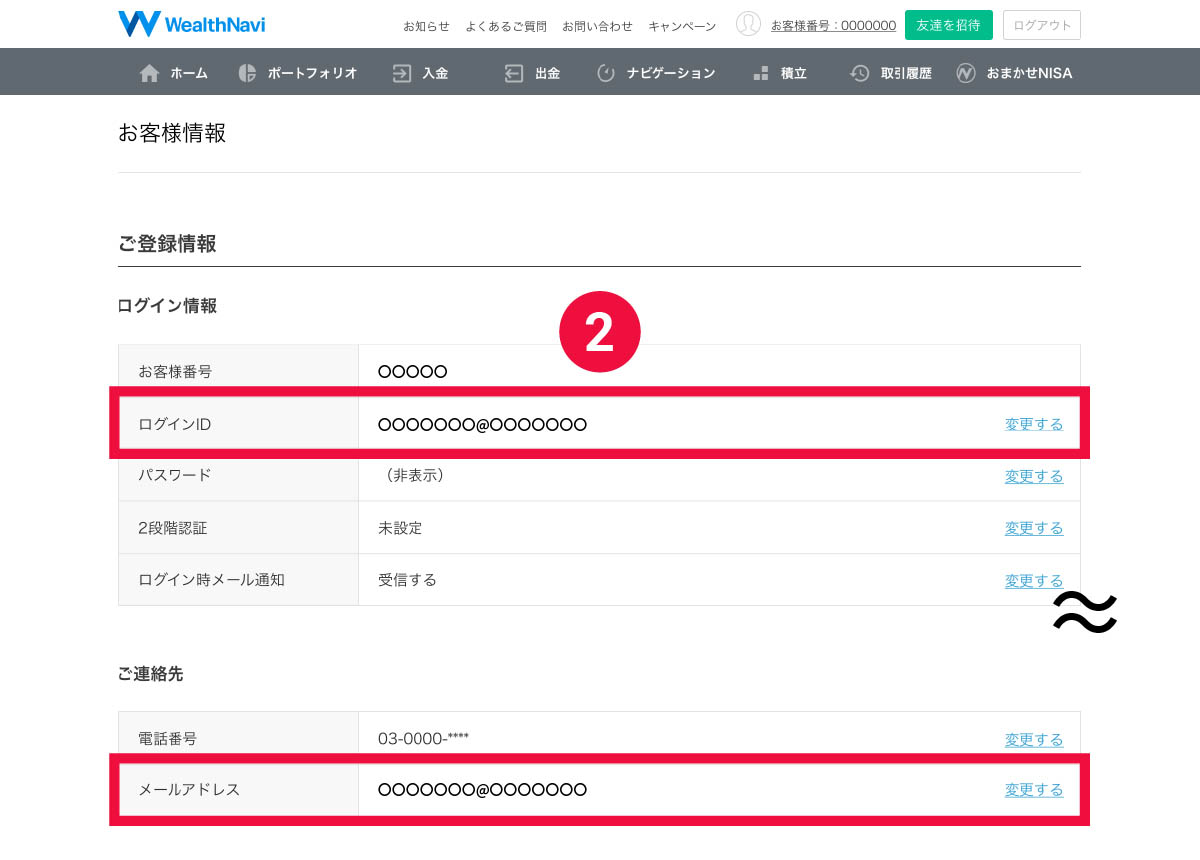Screen dimensions: 1200x860
Task: Click the 03-0000-**** phone number value
Action: click(x=423, y=739)
